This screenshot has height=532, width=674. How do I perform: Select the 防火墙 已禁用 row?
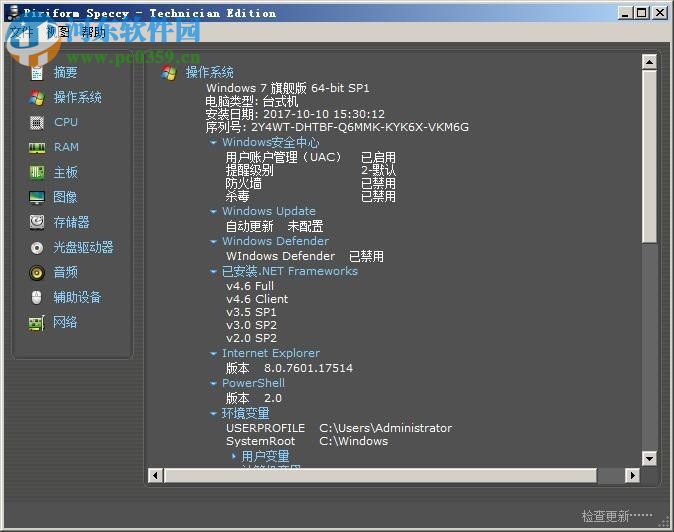[x=310, y=183]
